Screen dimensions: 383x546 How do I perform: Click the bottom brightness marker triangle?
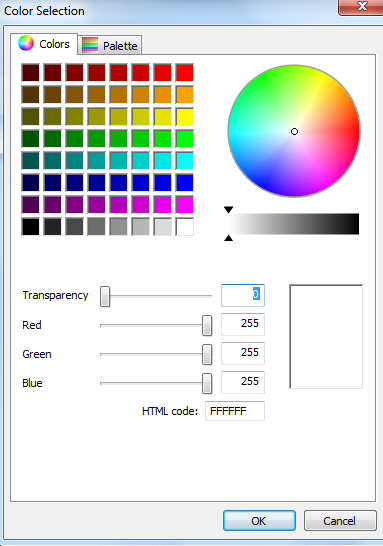pos(228,238)
